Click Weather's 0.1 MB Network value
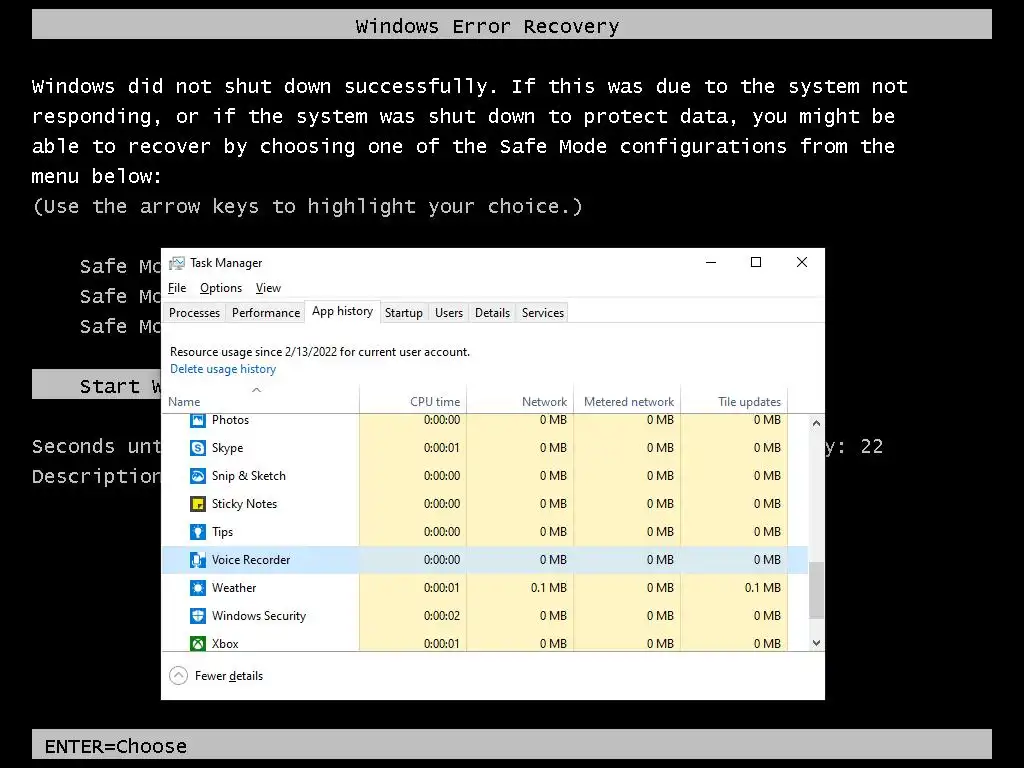The image size is (1024, 768). 549,588
